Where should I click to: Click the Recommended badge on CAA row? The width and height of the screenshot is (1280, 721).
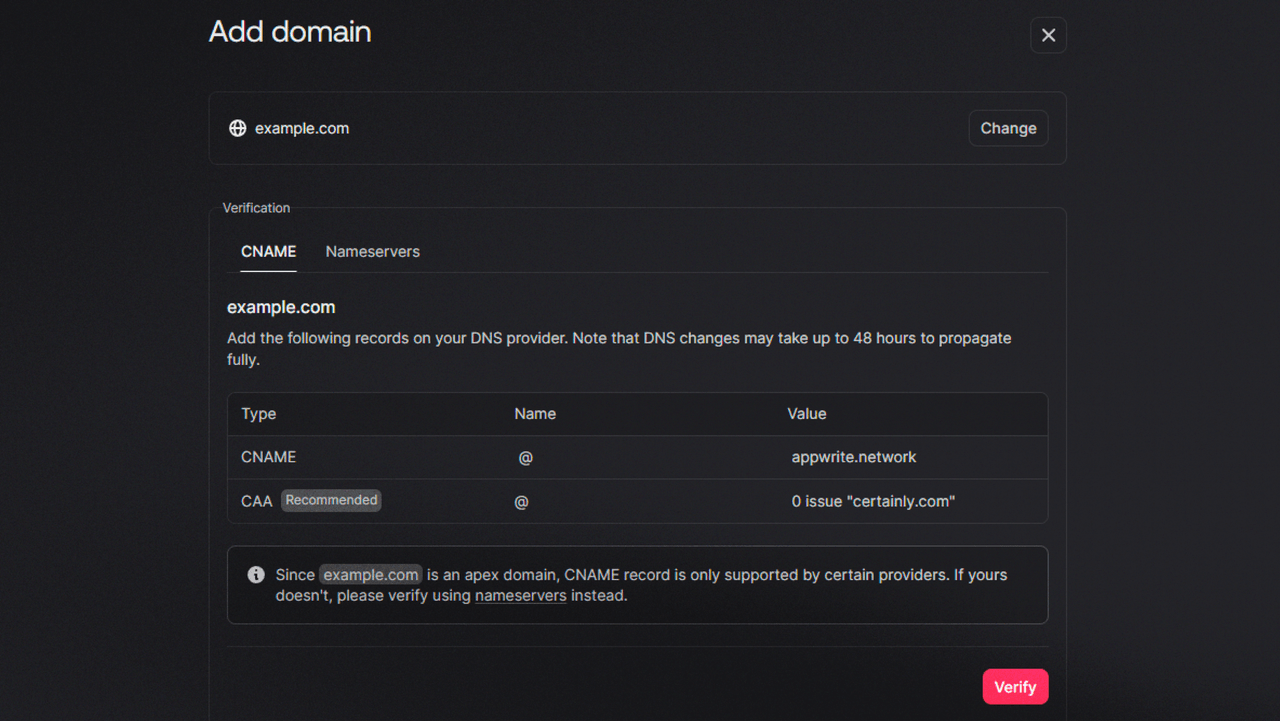point(331,500)
